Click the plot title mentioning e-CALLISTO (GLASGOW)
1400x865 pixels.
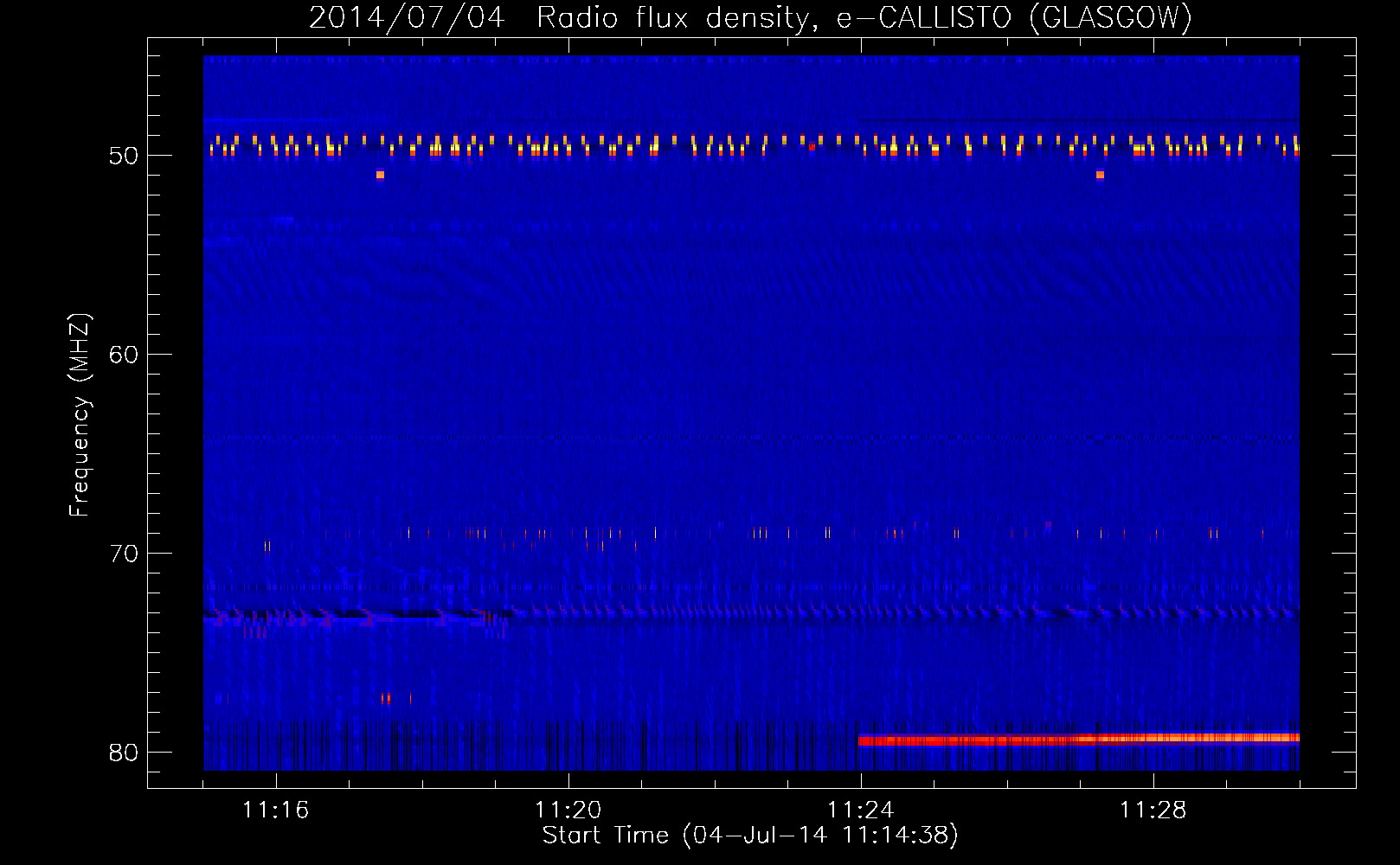750,17
